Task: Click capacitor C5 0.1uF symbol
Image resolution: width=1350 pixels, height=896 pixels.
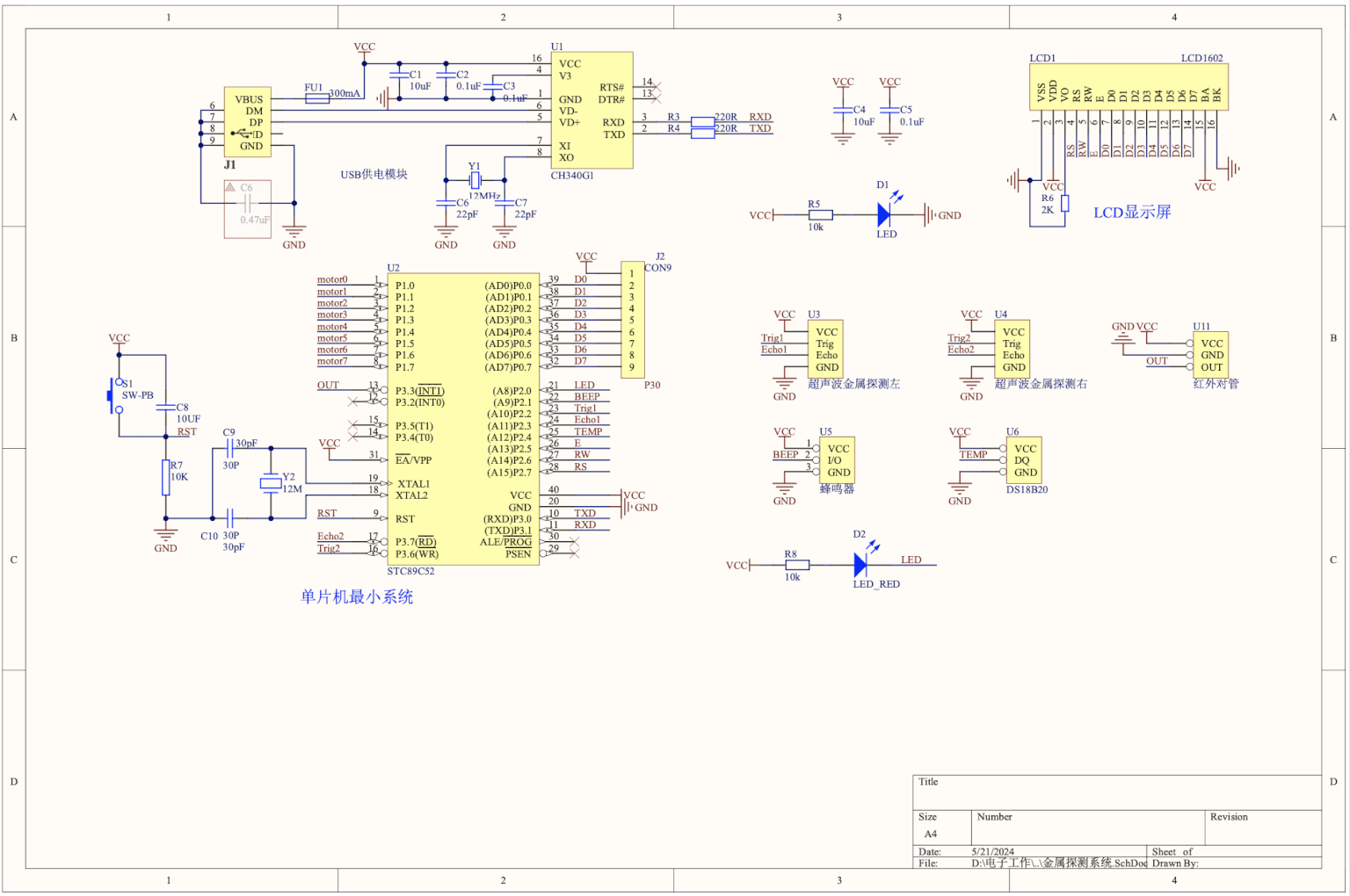Action: tap(889, 110)
